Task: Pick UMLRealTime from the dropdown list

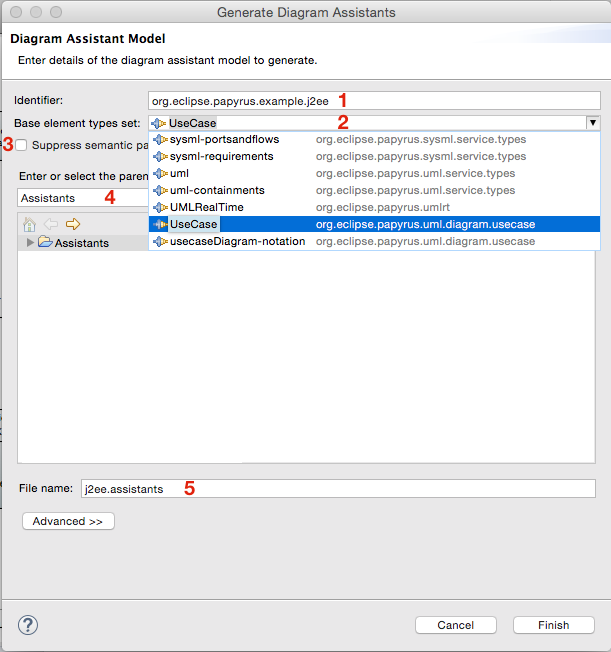Action: coord(374,207)
